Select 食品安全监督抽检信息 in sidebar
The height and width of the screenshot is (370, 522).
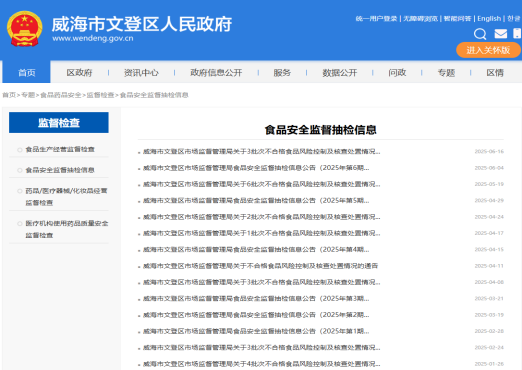point(60,170)
